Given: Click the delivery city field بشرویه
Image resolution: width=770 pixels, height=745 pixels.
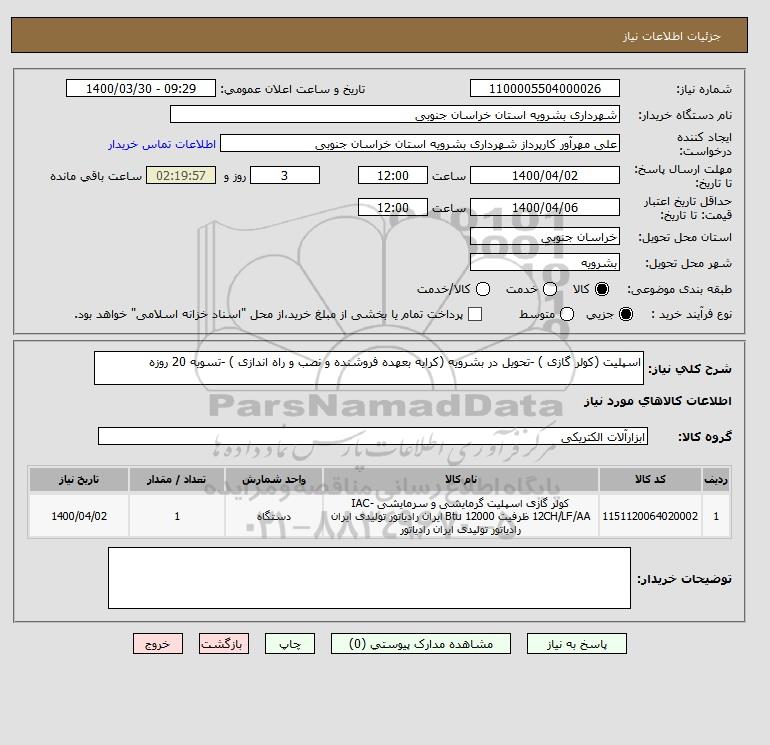Looking at the screenshot, I should [x=545, y=263].
